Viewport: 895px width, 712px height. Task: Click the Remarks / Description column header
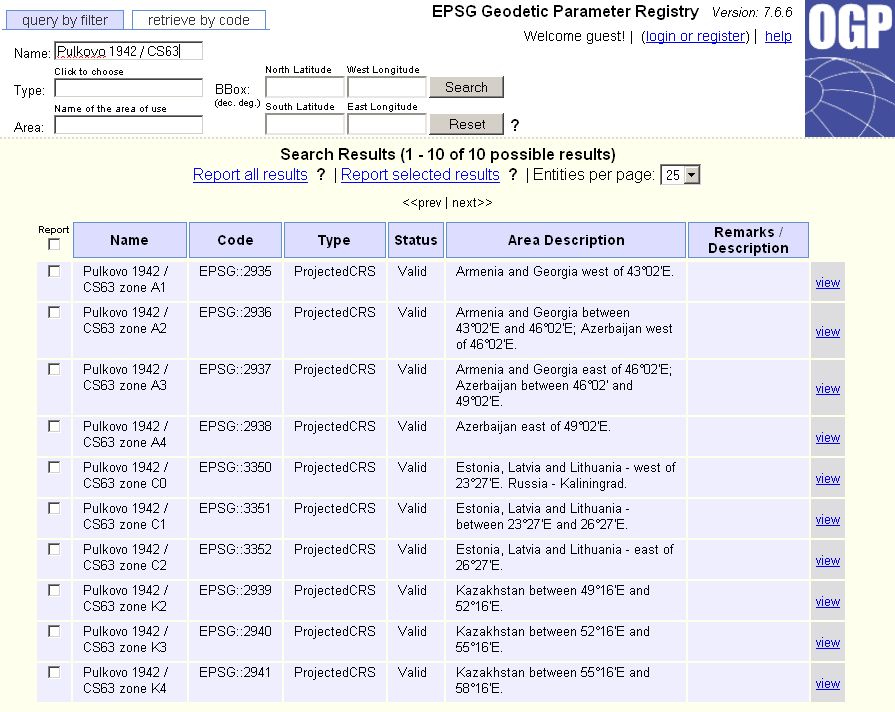748,240
